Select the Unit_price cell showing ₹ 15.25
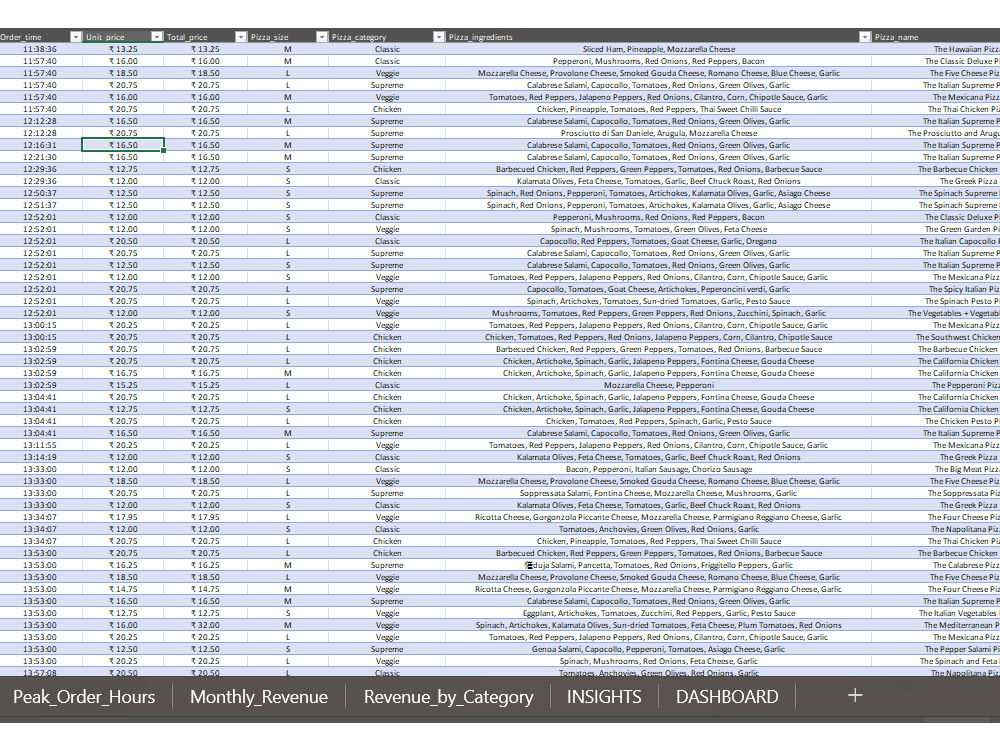This screenshot has width=1000, height=750. 123,385
